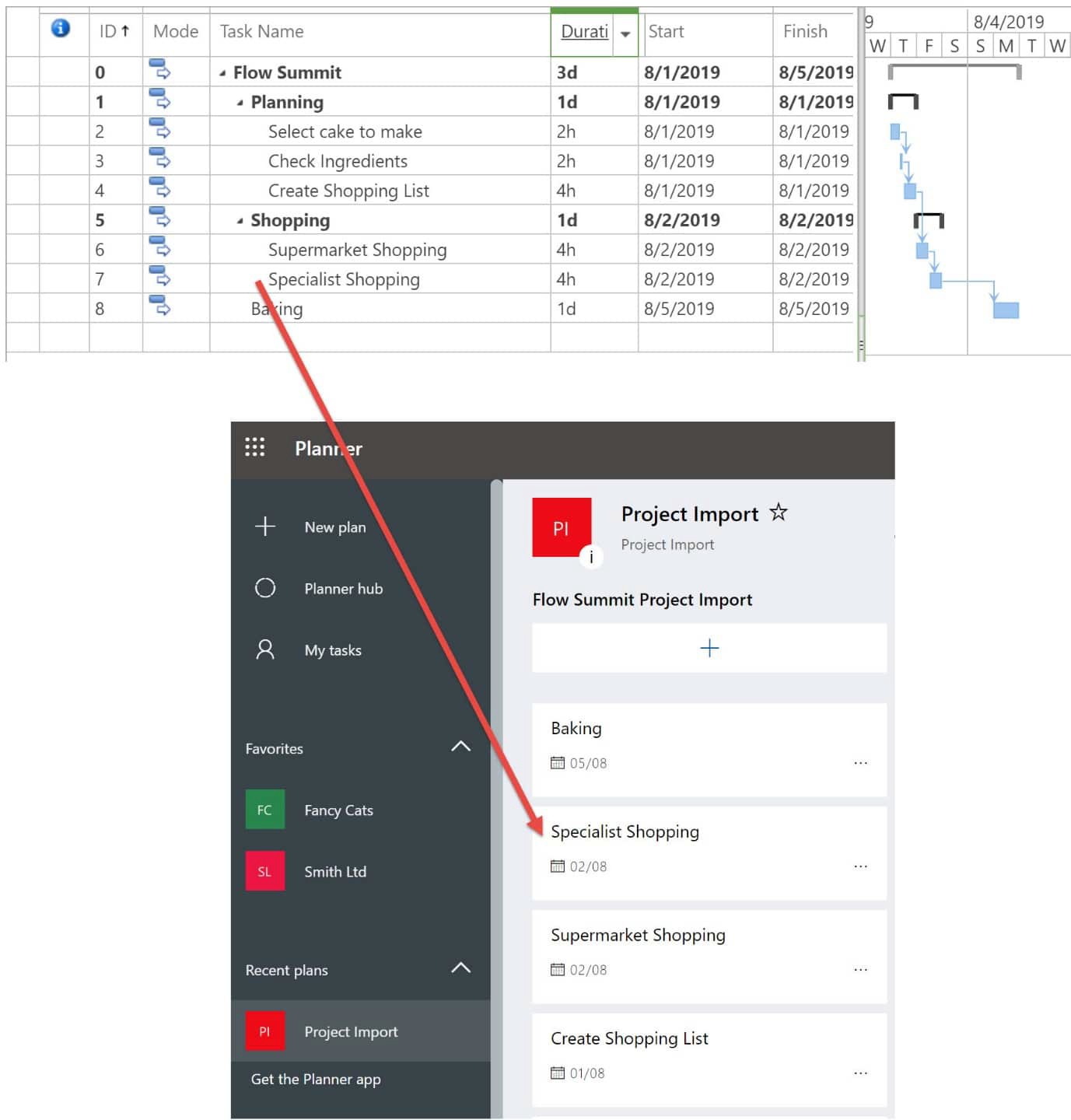Click task mode icon in Supermarket Shopping row
Image resolution: width=1071 pixels, height=1120 pixels.
click(x=159, y=247)
